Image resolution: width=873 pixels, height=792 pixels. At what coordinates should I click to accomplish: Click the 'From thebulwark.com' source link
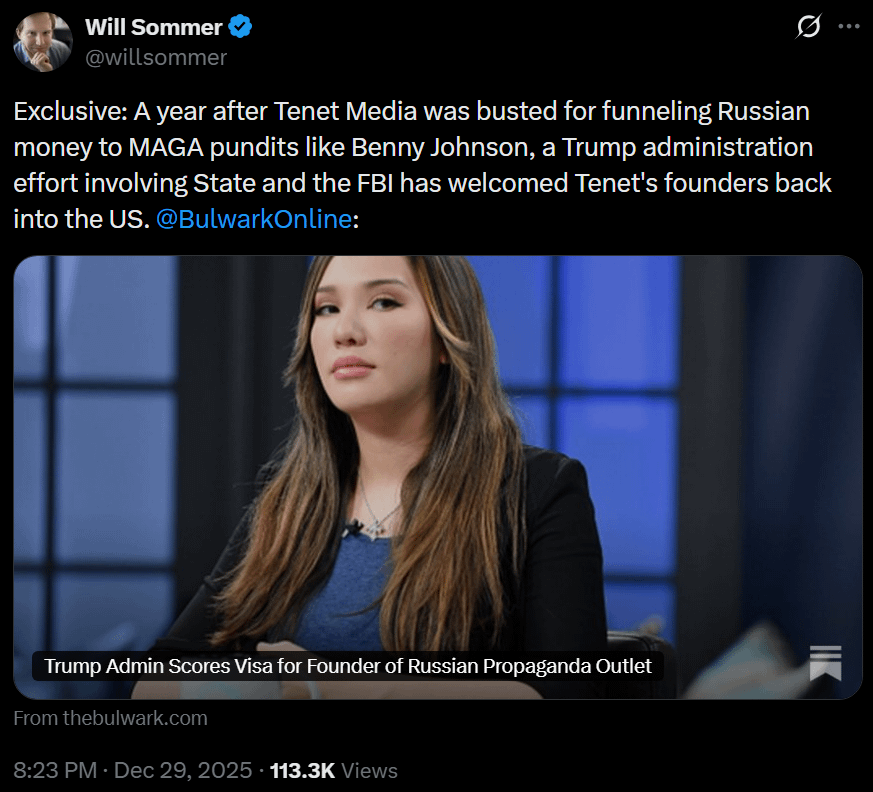(x=111, y=718)
